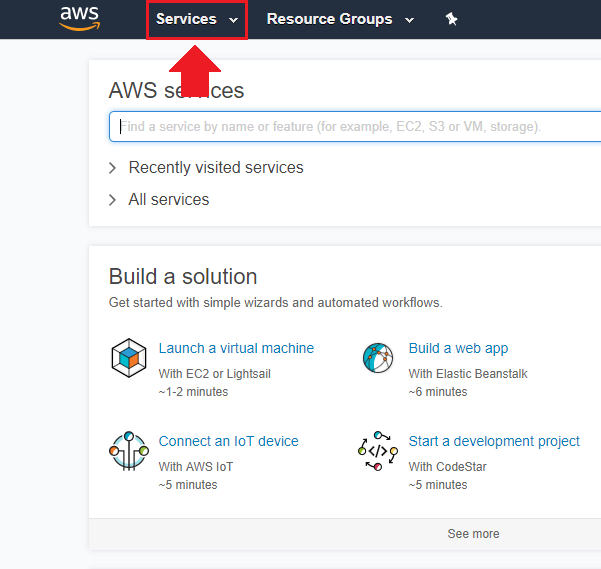Click With Elastic Beanstalk text

468,374
